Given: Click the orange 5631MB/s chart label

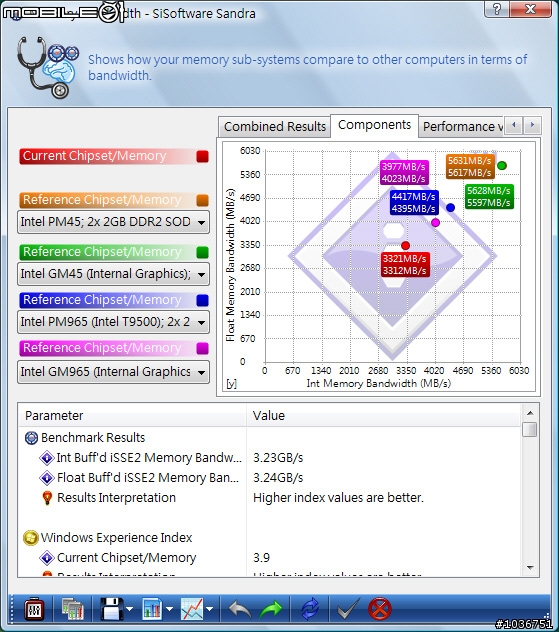Looking at the screenshot, I should tap(470, 166).
